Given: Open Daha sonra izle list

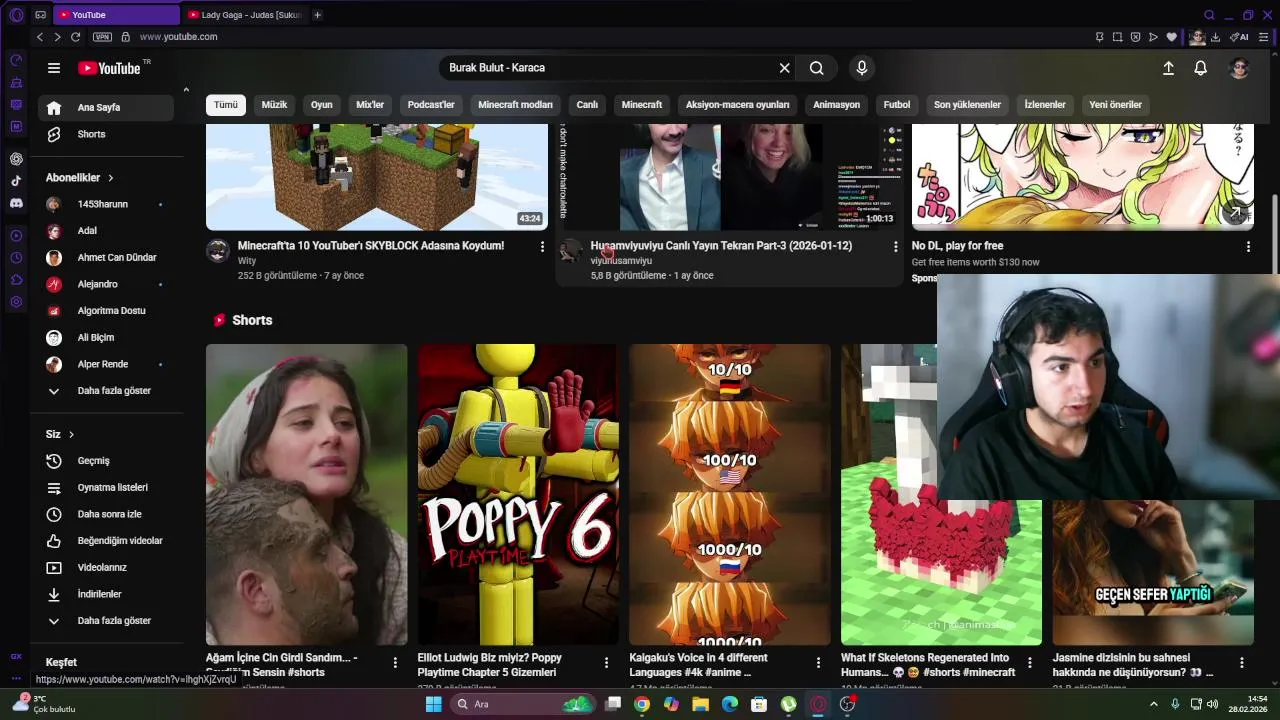Looking at the screenshot, I should tap(106, 514).
